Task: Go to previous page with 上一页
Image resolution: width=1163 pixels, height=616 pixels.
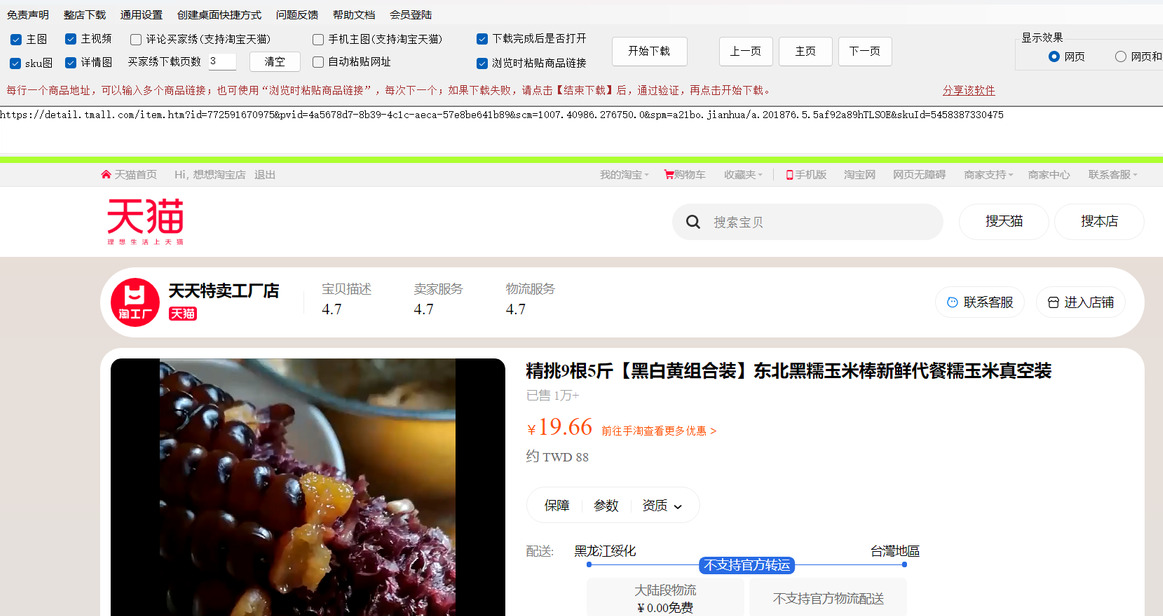Action: click(x=745, y=51)
